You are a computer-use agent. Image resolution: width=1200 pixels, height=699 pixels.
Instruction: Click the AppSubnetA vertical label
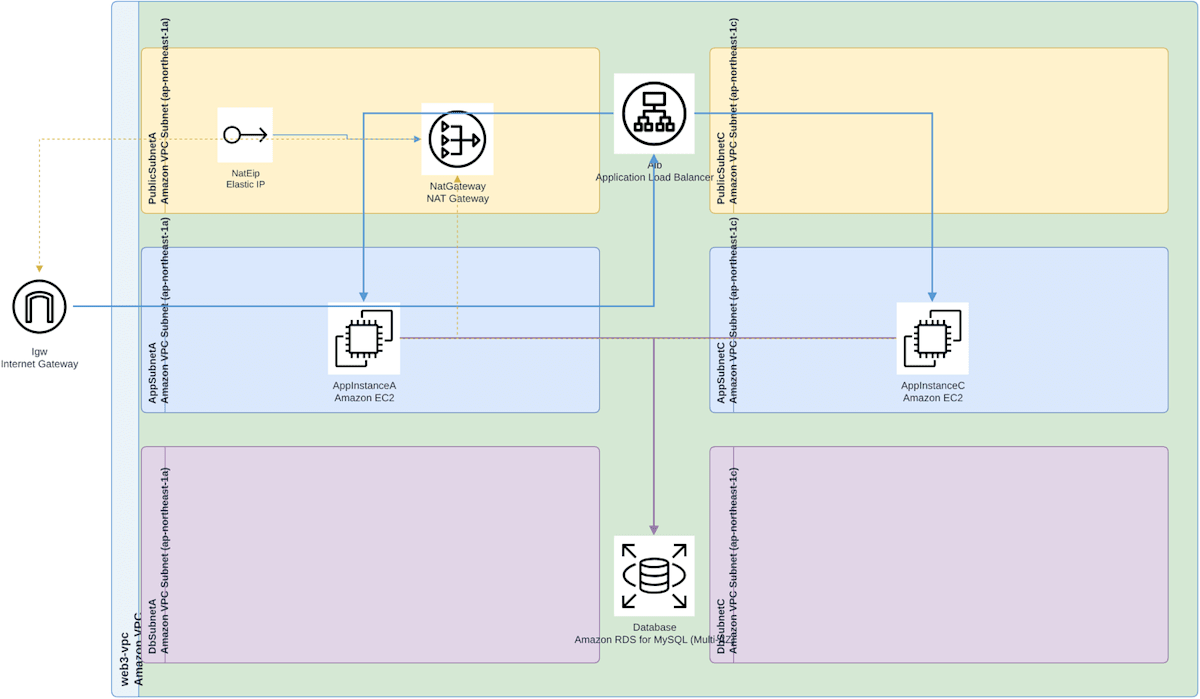(158, 310)
